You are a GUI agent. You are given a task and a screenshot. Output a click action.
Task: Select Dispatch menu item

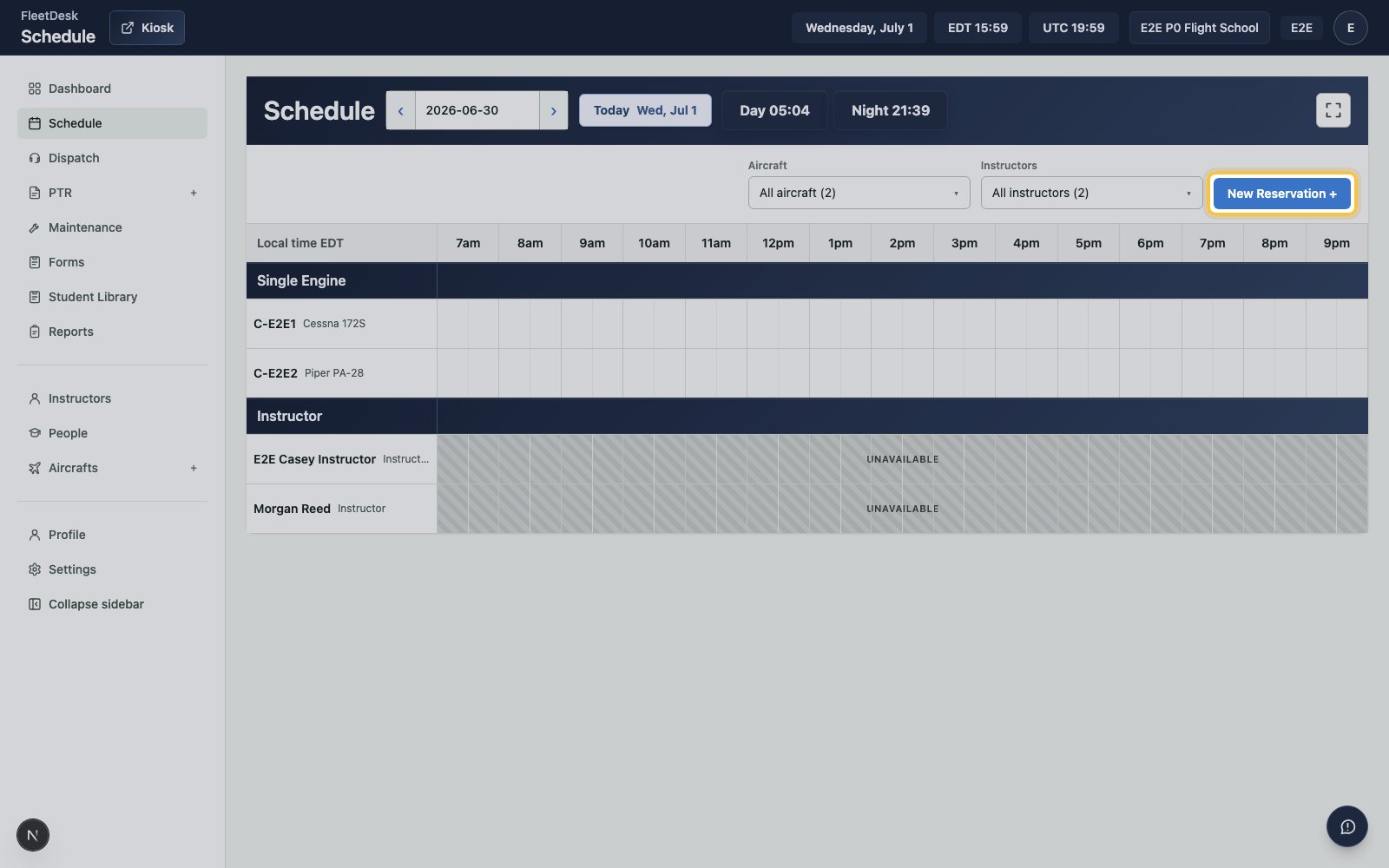point(112,158)
